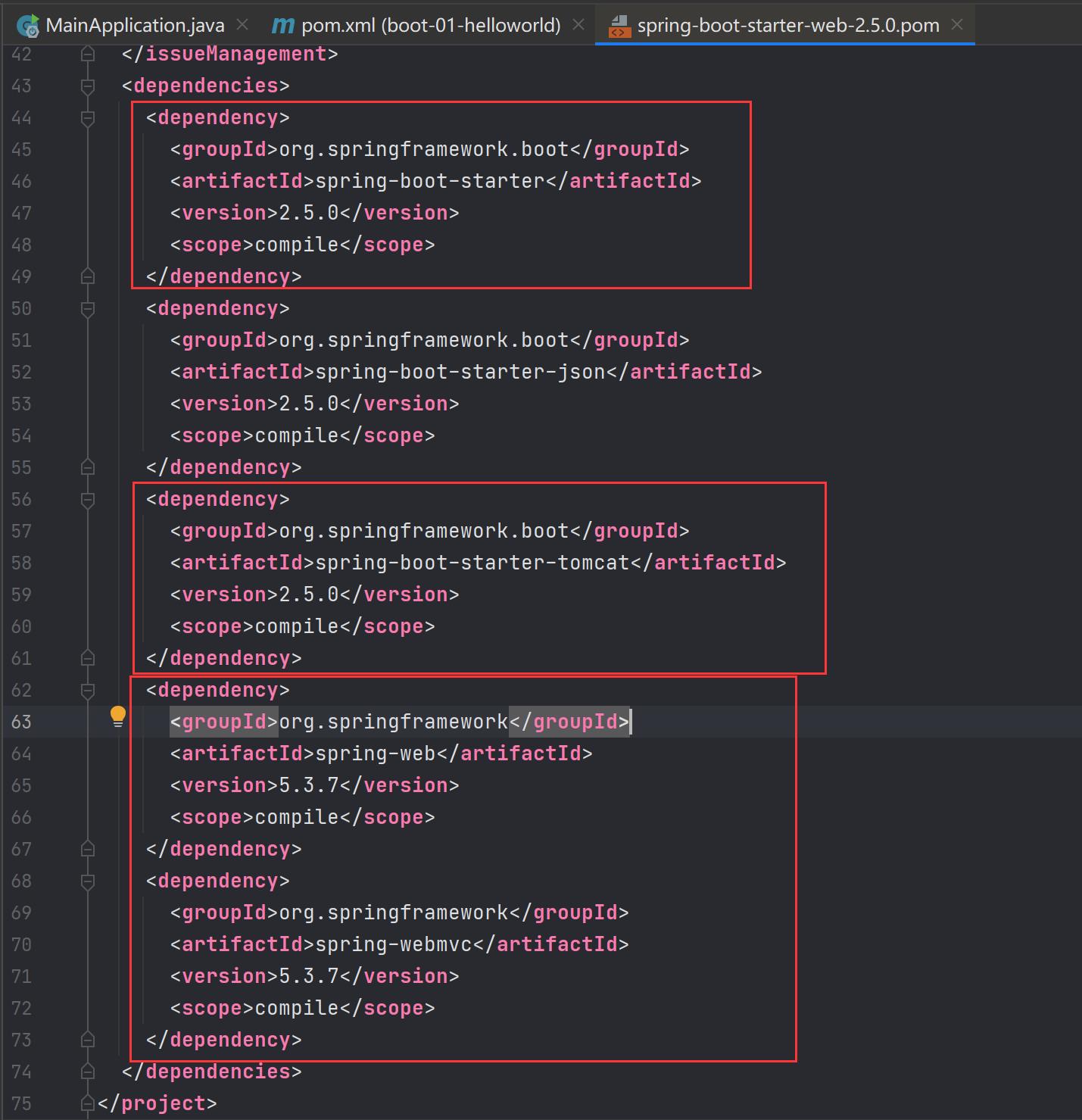Collapse the dependencies block at line 43
The image size is (1082, 1120).
[x=88, y=86]
